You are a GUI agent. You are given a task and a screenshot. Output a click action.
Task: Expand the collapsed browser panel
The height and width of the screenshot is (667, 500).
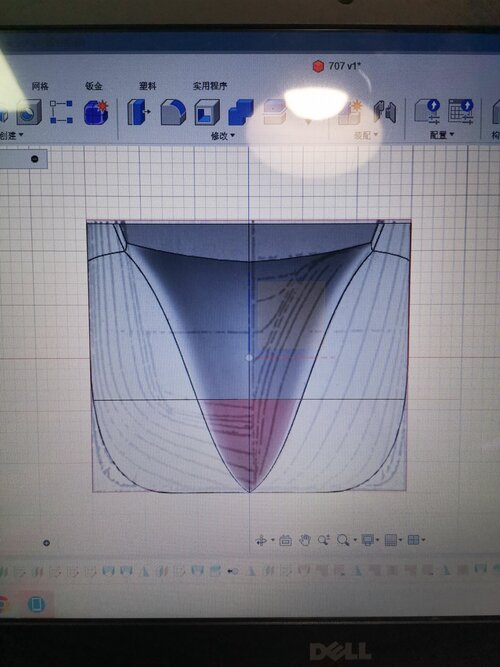coord(35,159)
